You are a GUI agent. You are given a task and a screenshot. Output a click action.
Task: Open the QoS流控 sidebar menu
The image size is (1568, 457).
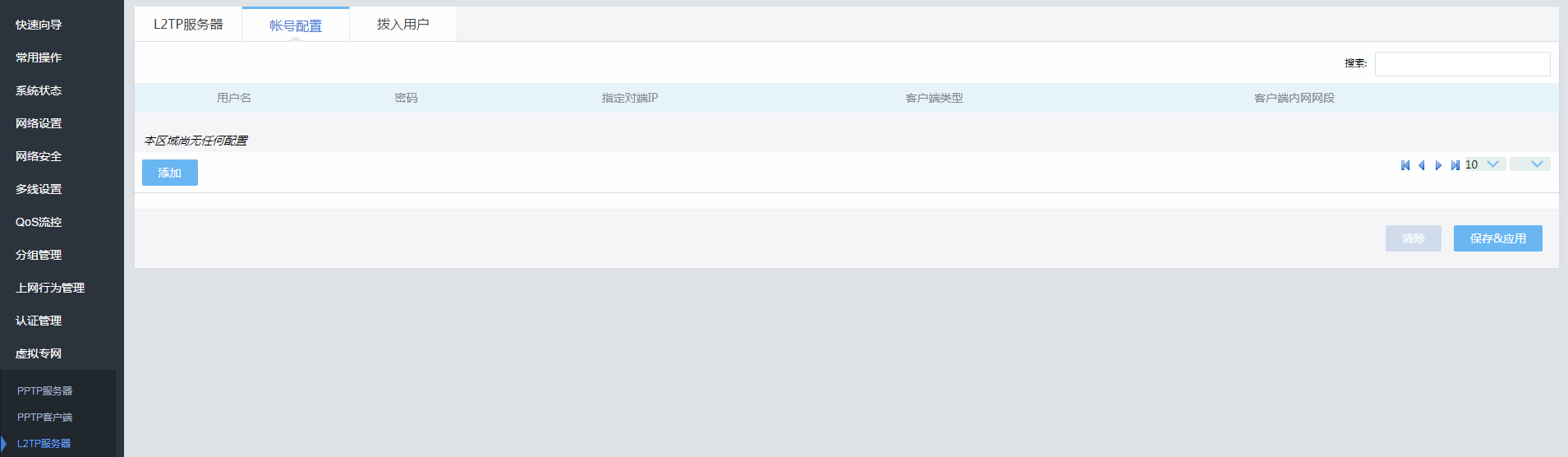[x=39, y=222]
